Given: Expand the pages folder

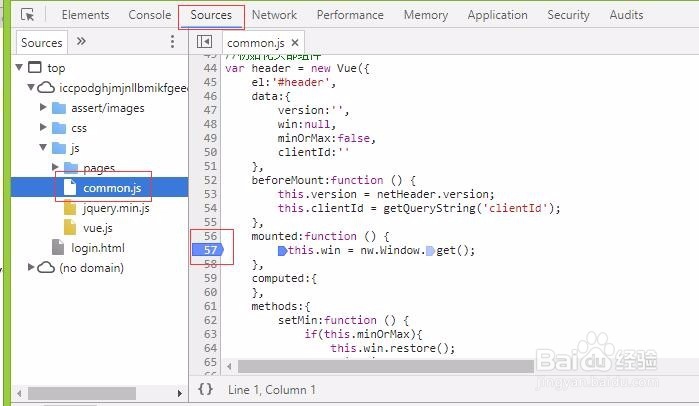Looking at the screenshot, I should coord(55,167).
